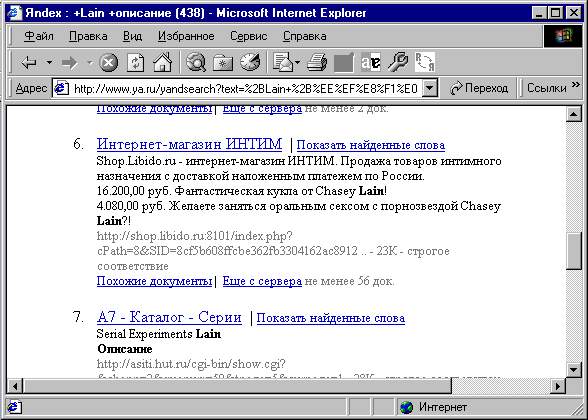Click the А7 - Каталог - Серии link

point(169,317)
